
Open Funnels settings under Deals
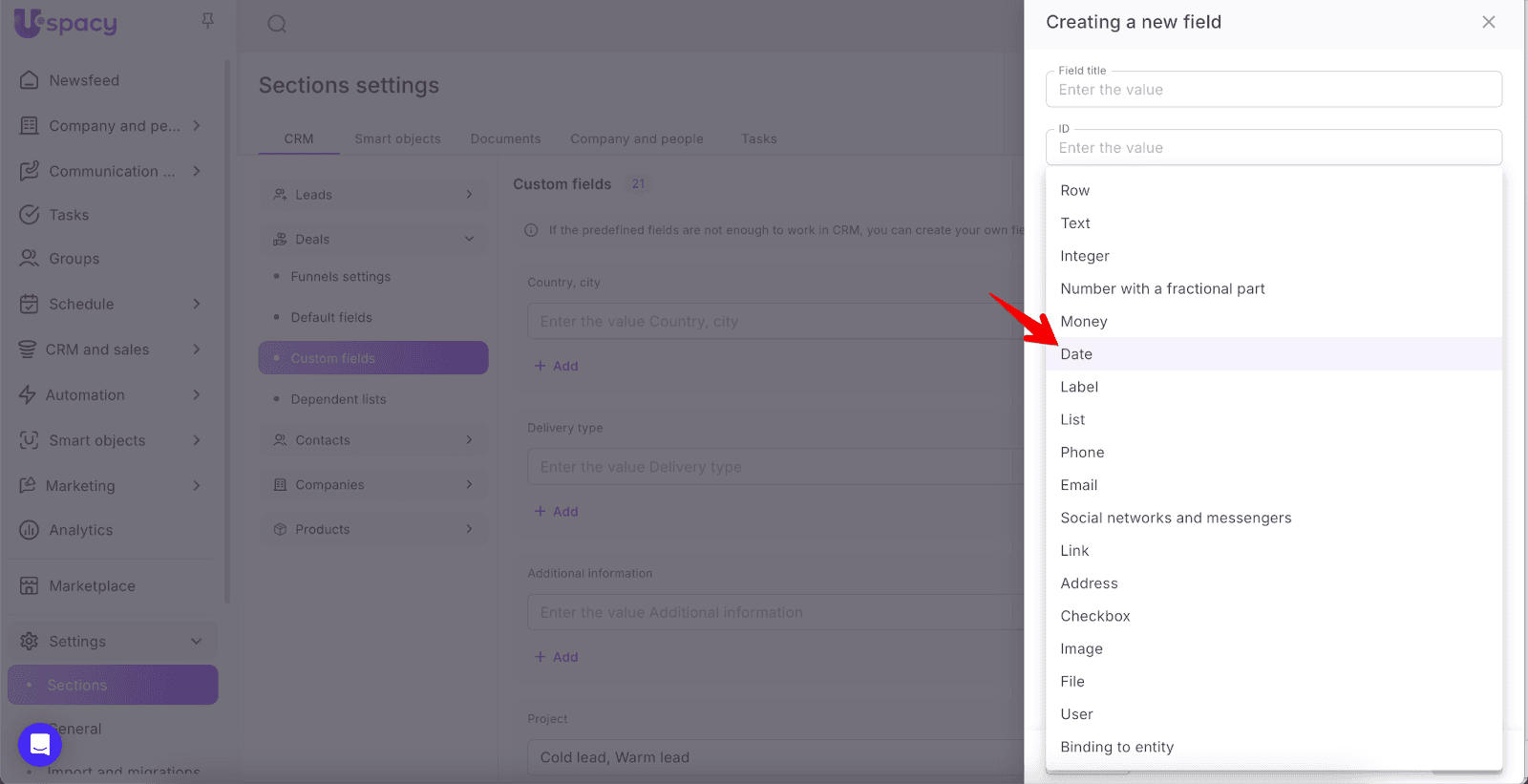(x=341, y=277)
